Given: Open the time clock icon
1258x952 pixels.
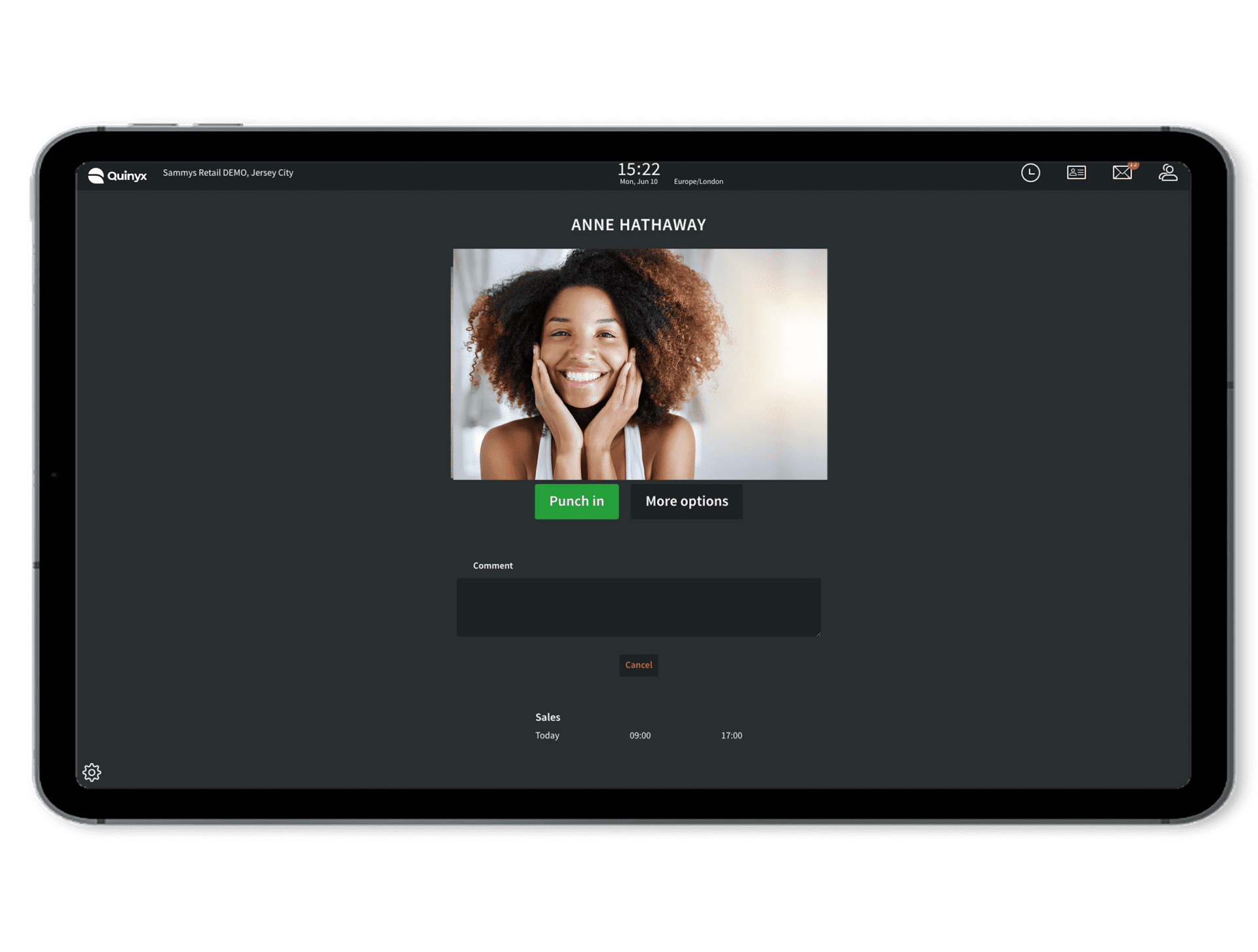Looking at the screenshot, I should 1030,173.
